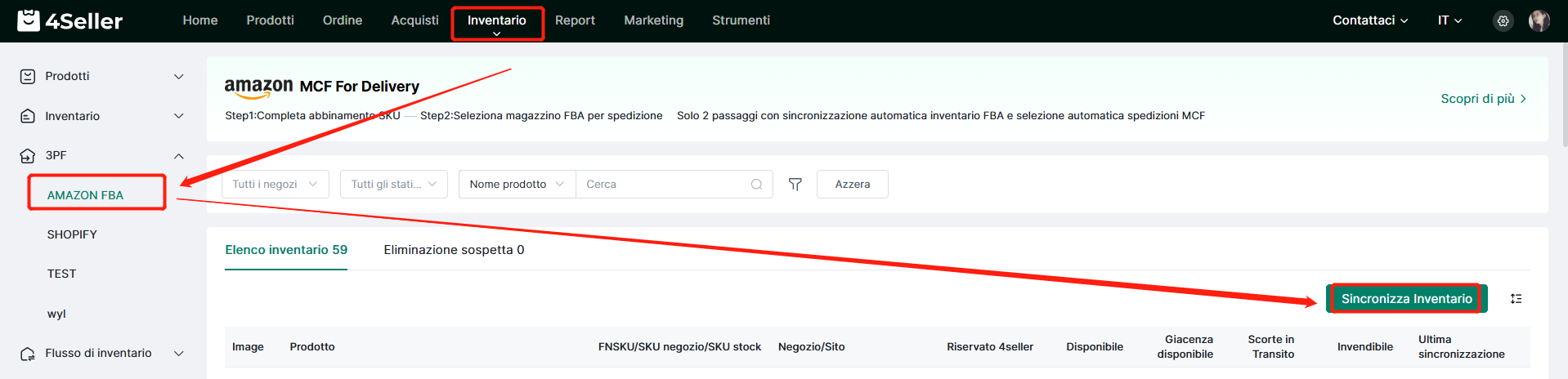
Task: Click the 3PF warehouse icon
Action: click(x=28, y=155)
